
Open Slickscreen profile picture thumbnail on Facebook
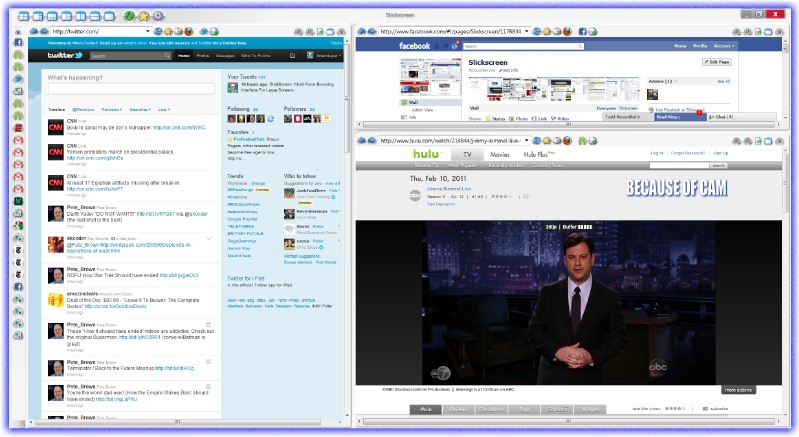[431, 77]
